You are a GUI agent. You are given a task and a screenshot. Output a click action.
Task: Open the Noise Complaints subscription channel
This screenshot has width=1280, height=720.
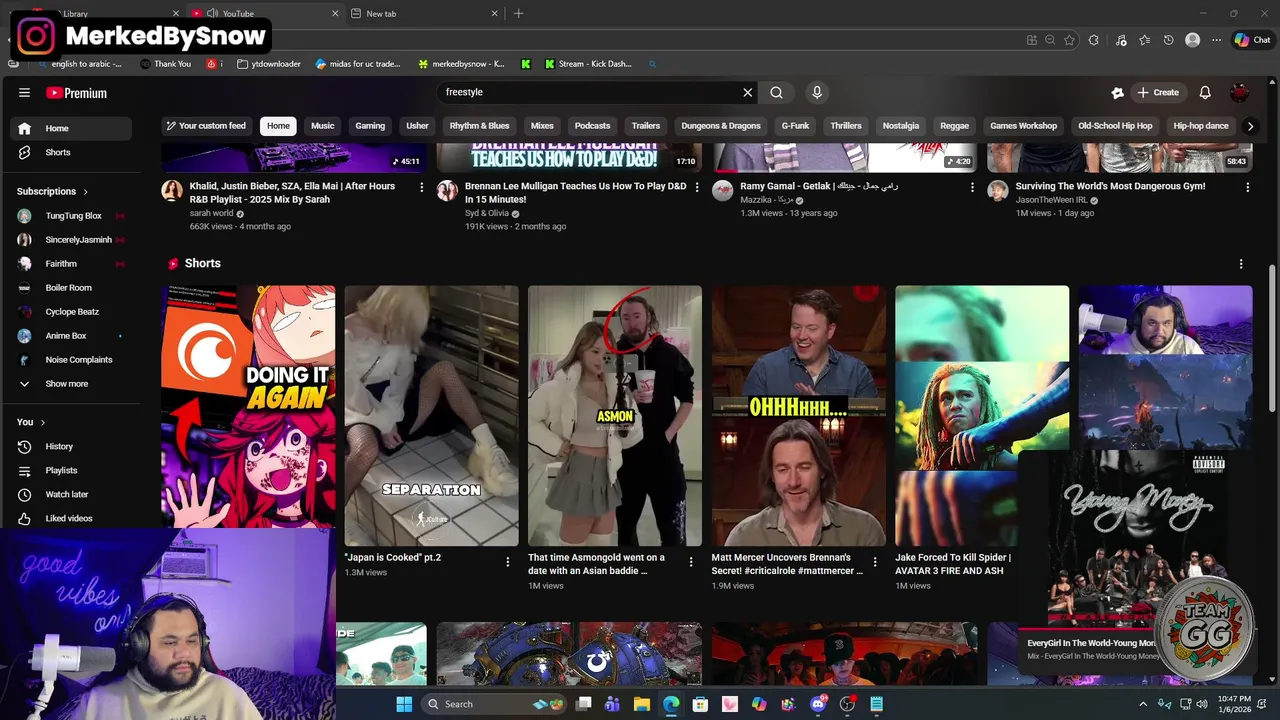[71, 360]
